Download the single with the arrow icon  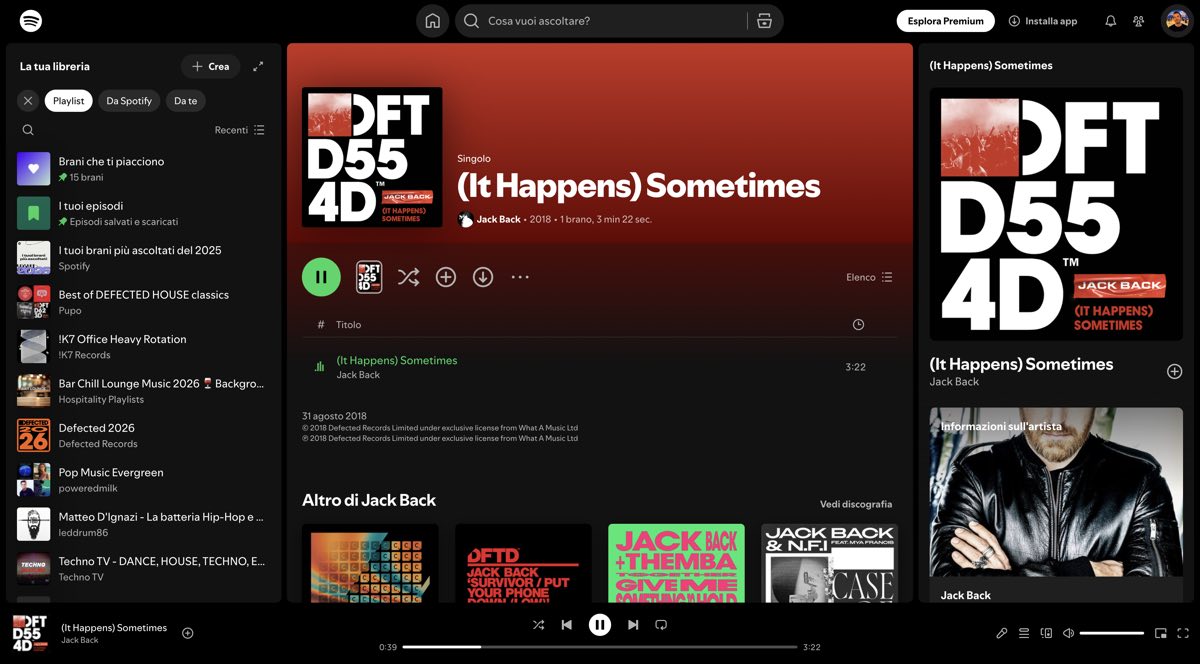click(x=483, y=277)
